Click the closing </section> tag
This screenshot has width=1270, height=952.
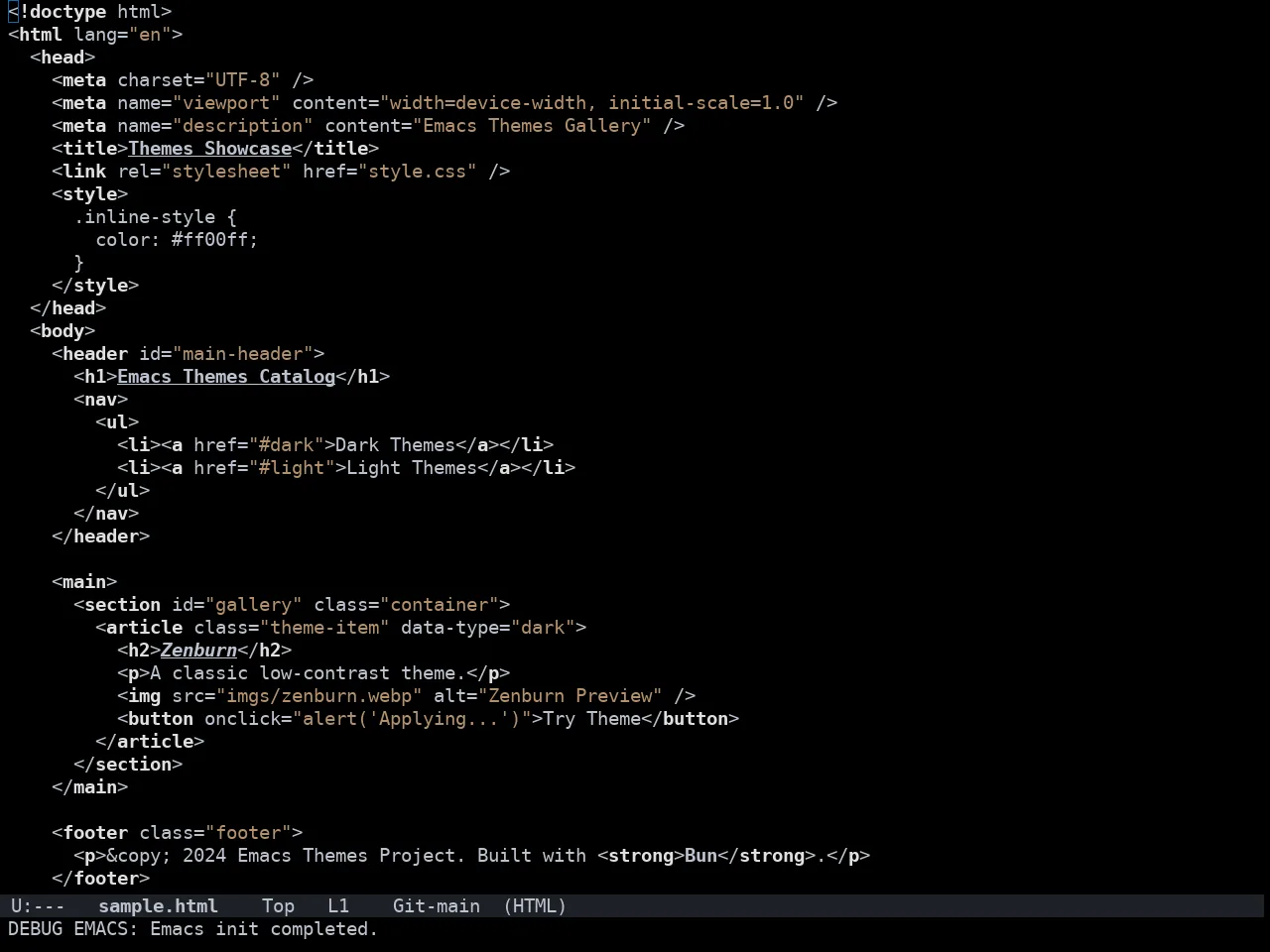coord(128,765)
